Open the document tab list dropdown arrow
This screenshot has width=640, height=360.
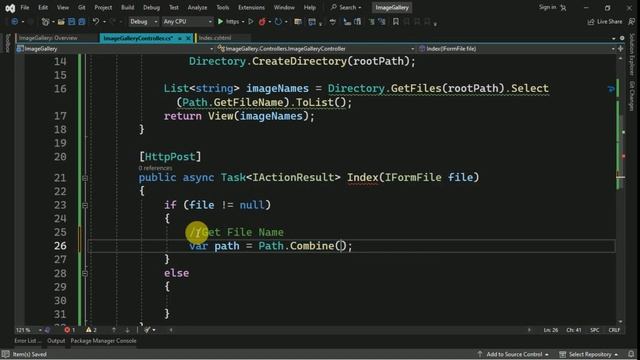pos(613,38)
